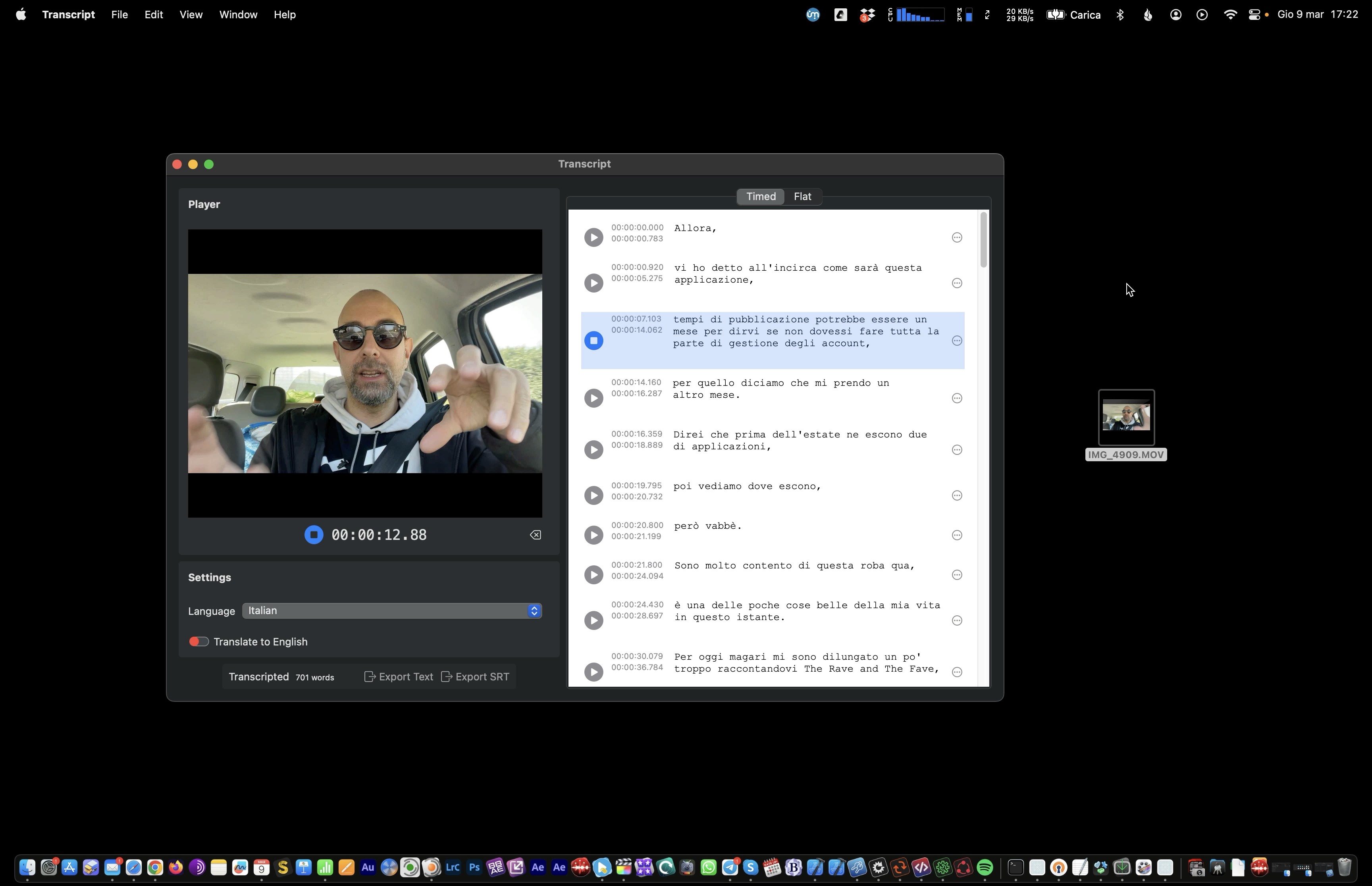Click Export Text button

pyautogui.click(x=399, y=676)
